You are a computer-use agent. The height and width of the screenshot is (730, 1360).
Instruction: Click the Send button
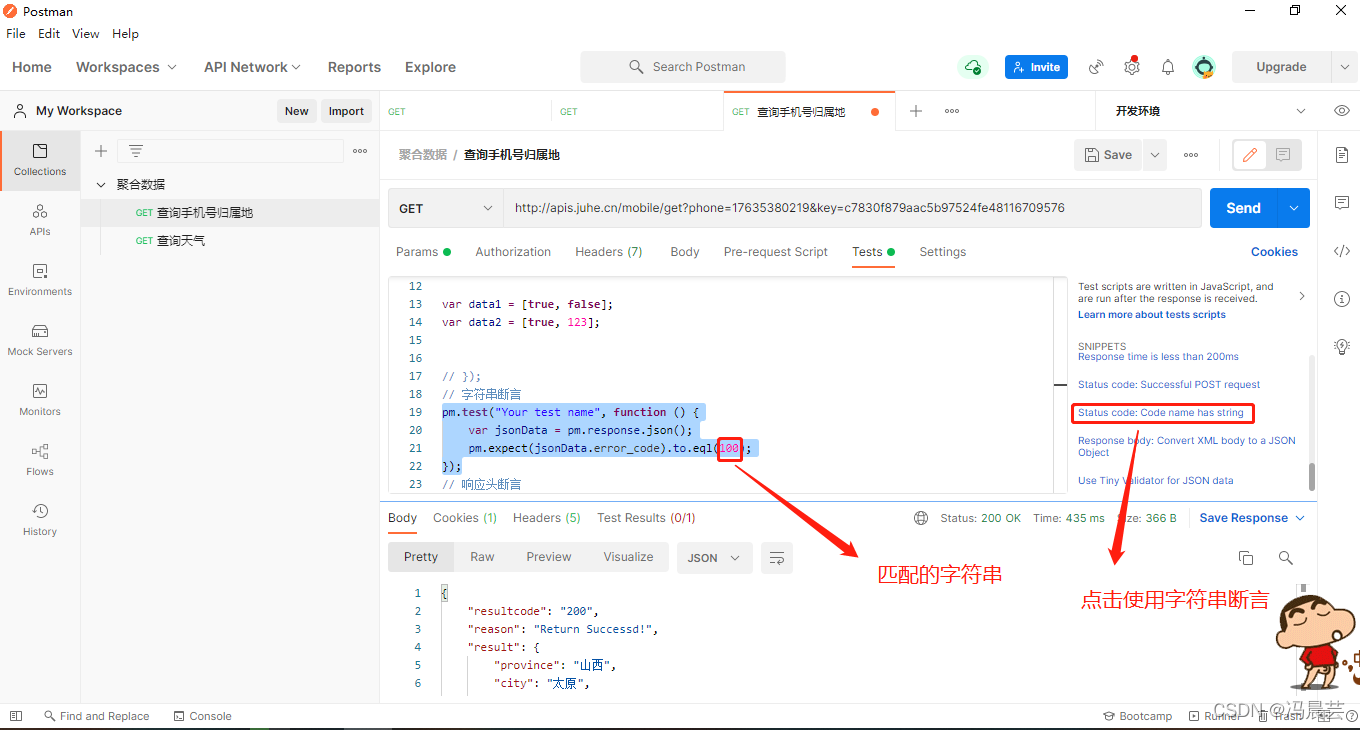tap(1244, 208)
